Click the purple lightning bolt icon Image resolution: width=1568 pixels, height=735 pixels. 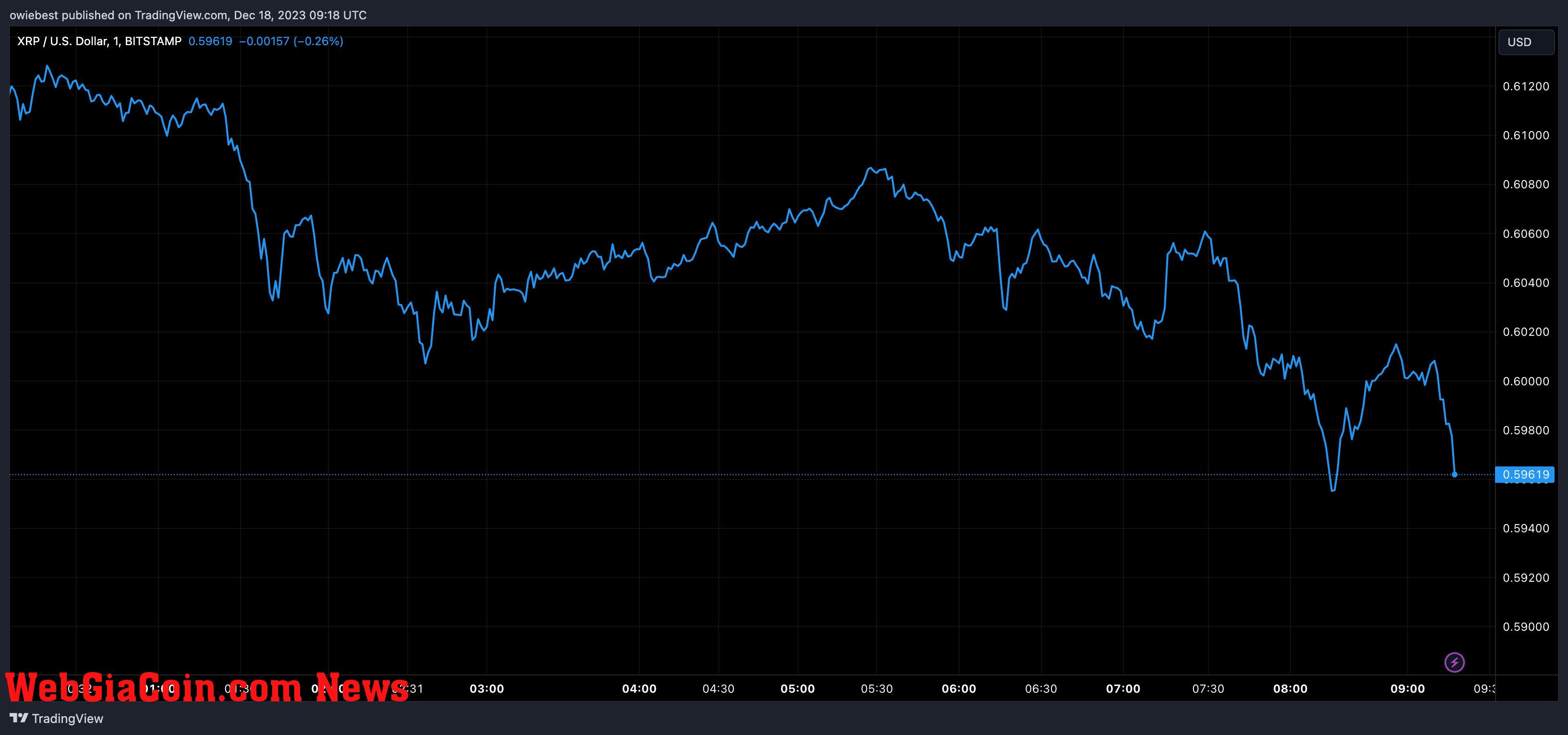(x=1454, y=662)
